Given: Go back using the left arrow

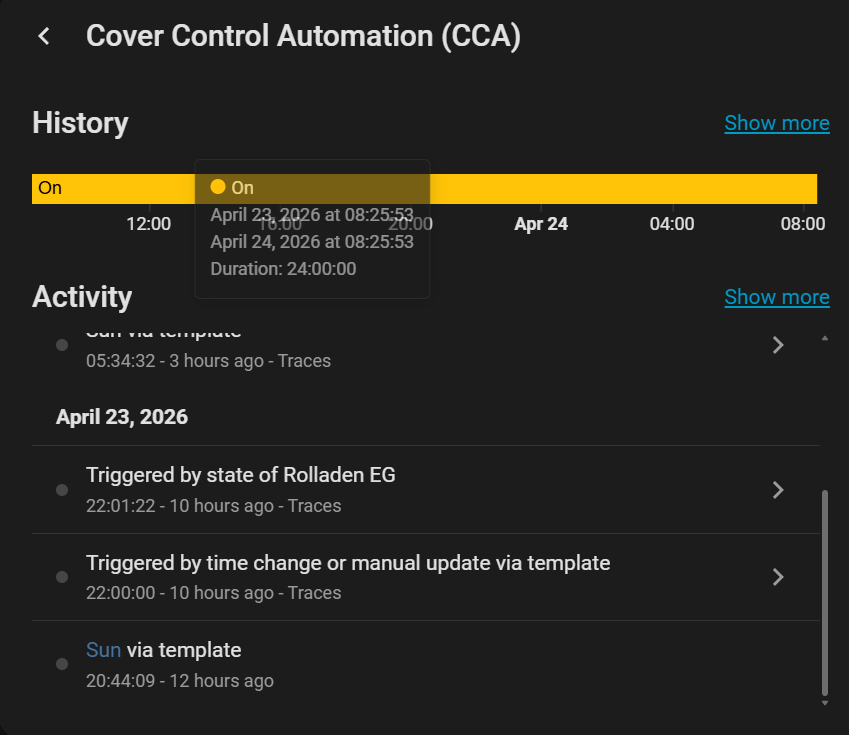Looking at the screenshot, I should 43,36.
